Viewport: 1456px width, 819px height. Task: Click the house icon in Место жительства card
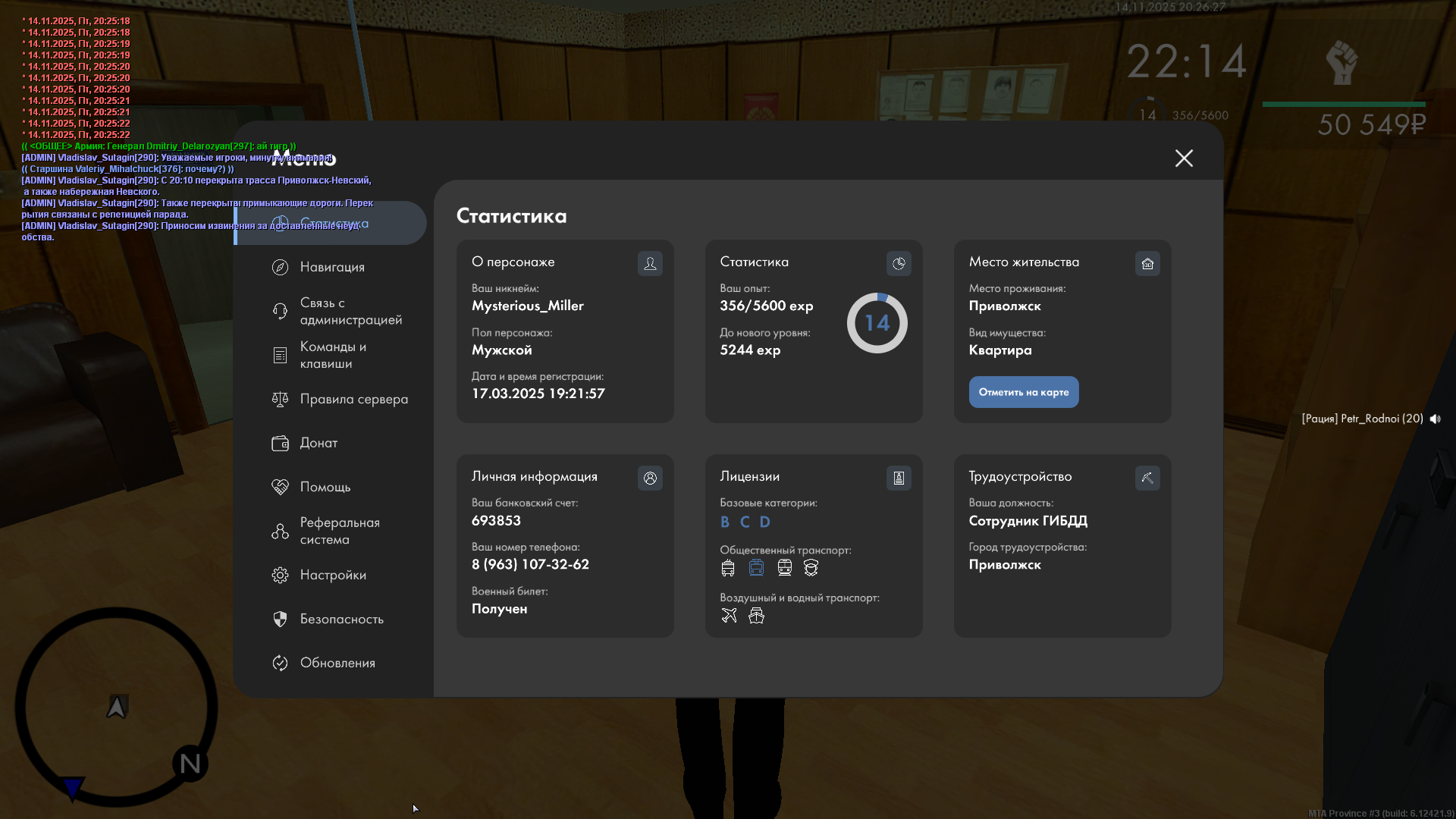click(x=1147, y=263)
